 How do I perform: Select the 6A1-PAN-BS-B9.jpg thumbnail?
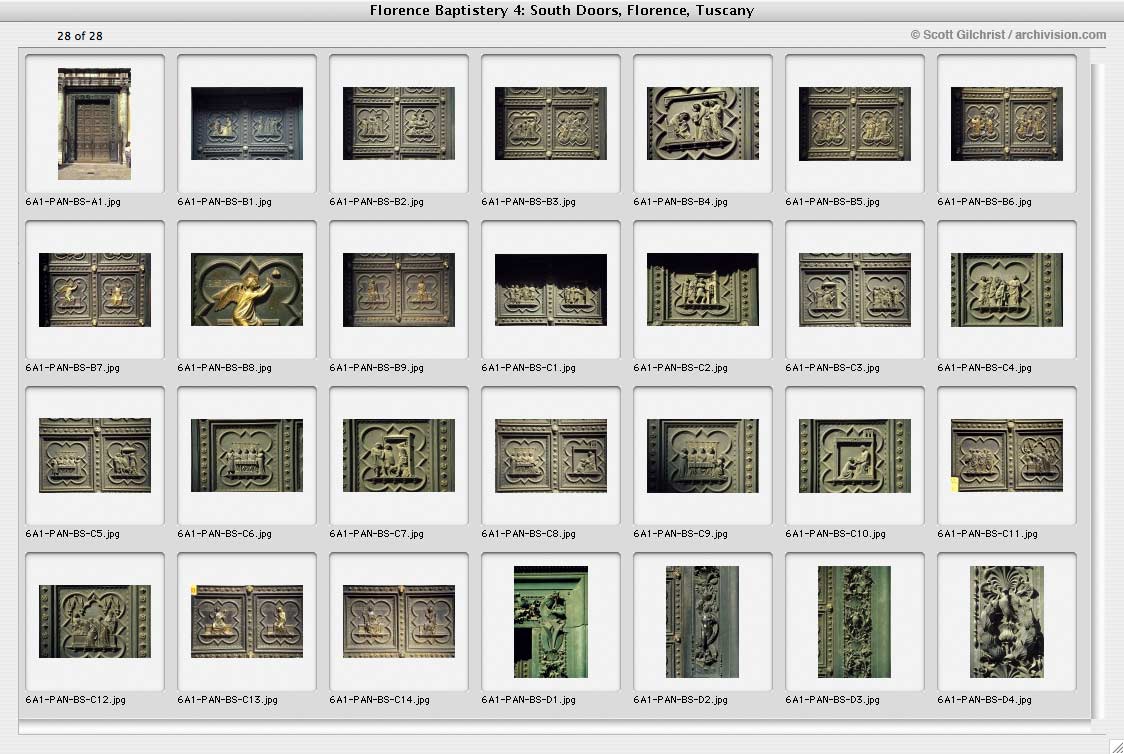point(399,290)
